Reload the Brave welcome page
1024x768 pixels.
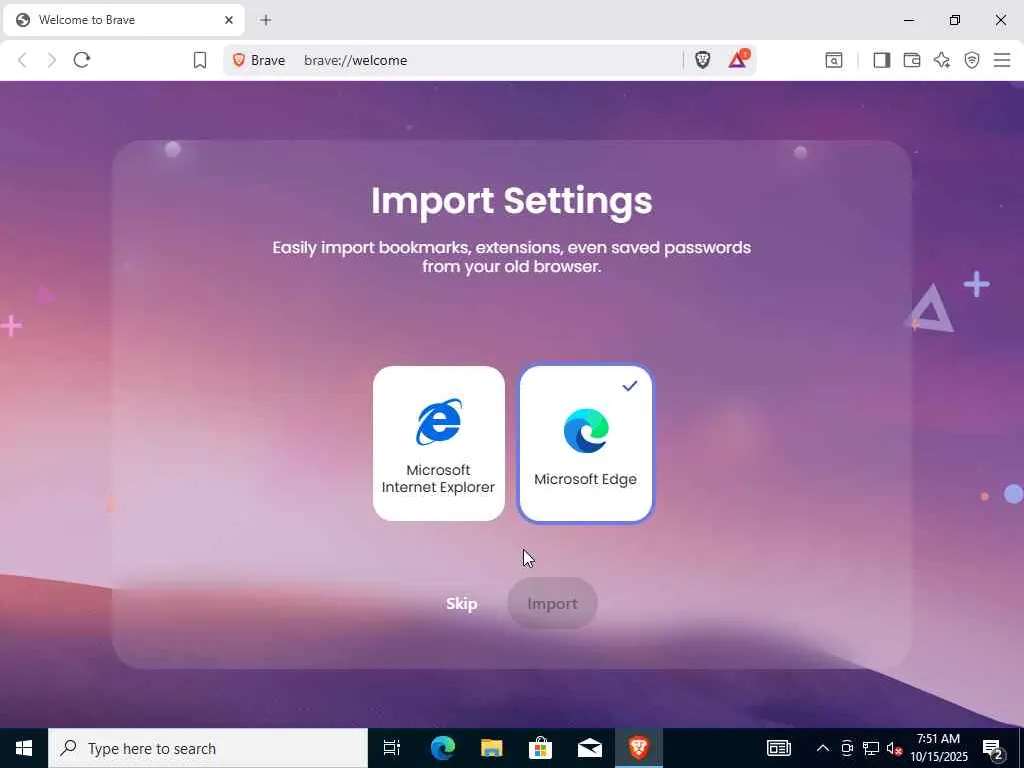pyautogui.click(x=82, y=60)
